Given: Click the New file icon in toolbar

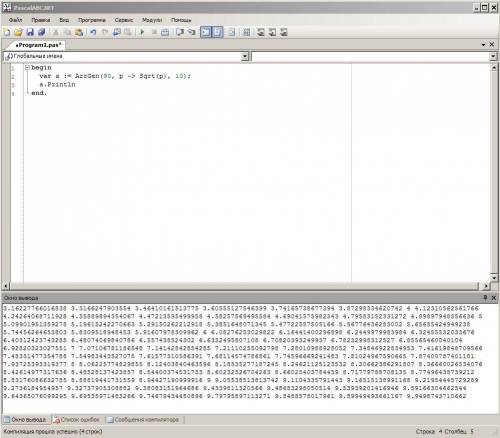Looking at the screenshot, I should click(7, 32).
